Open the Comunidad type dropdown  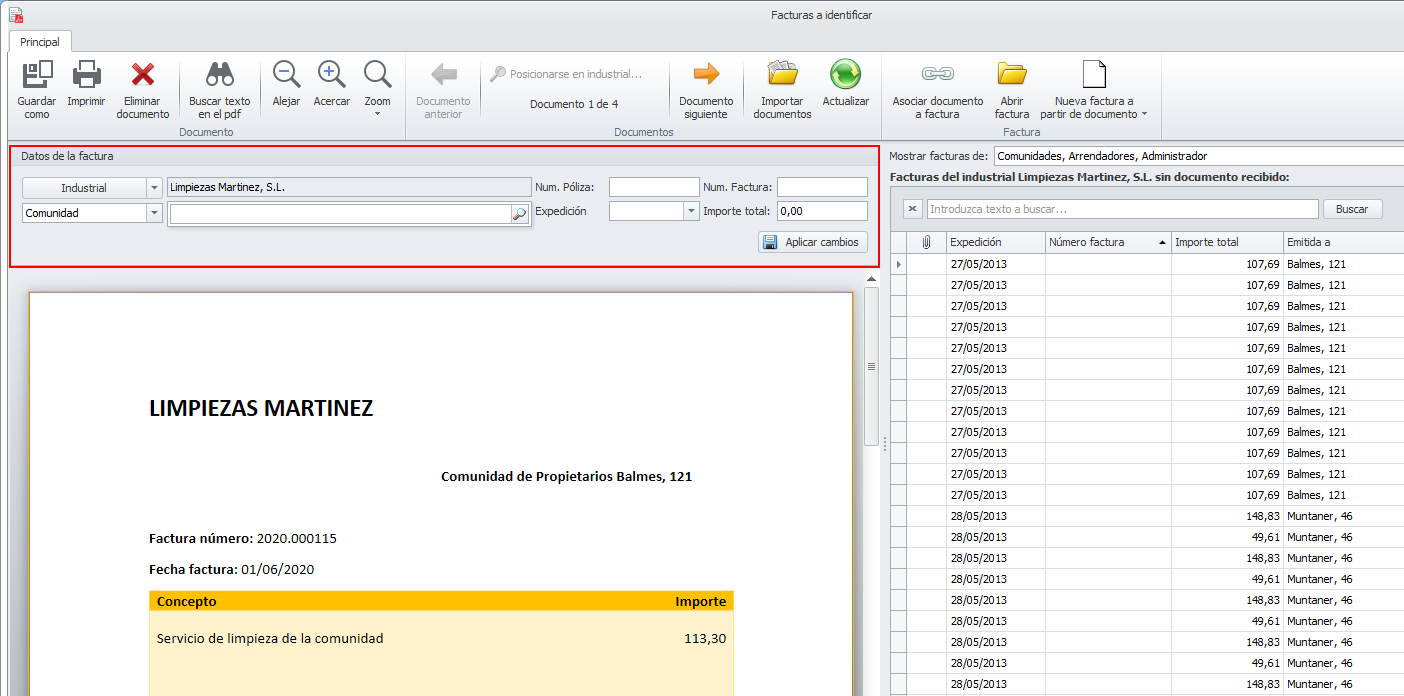coord(154,213)
